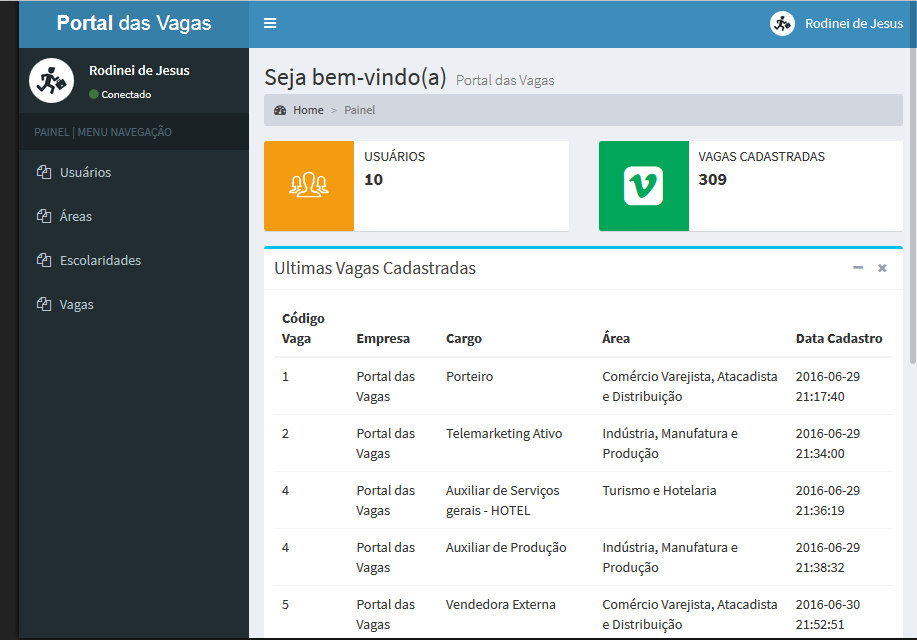
Task: Click the icon beside Vagas menu
Action: point(43,304)
